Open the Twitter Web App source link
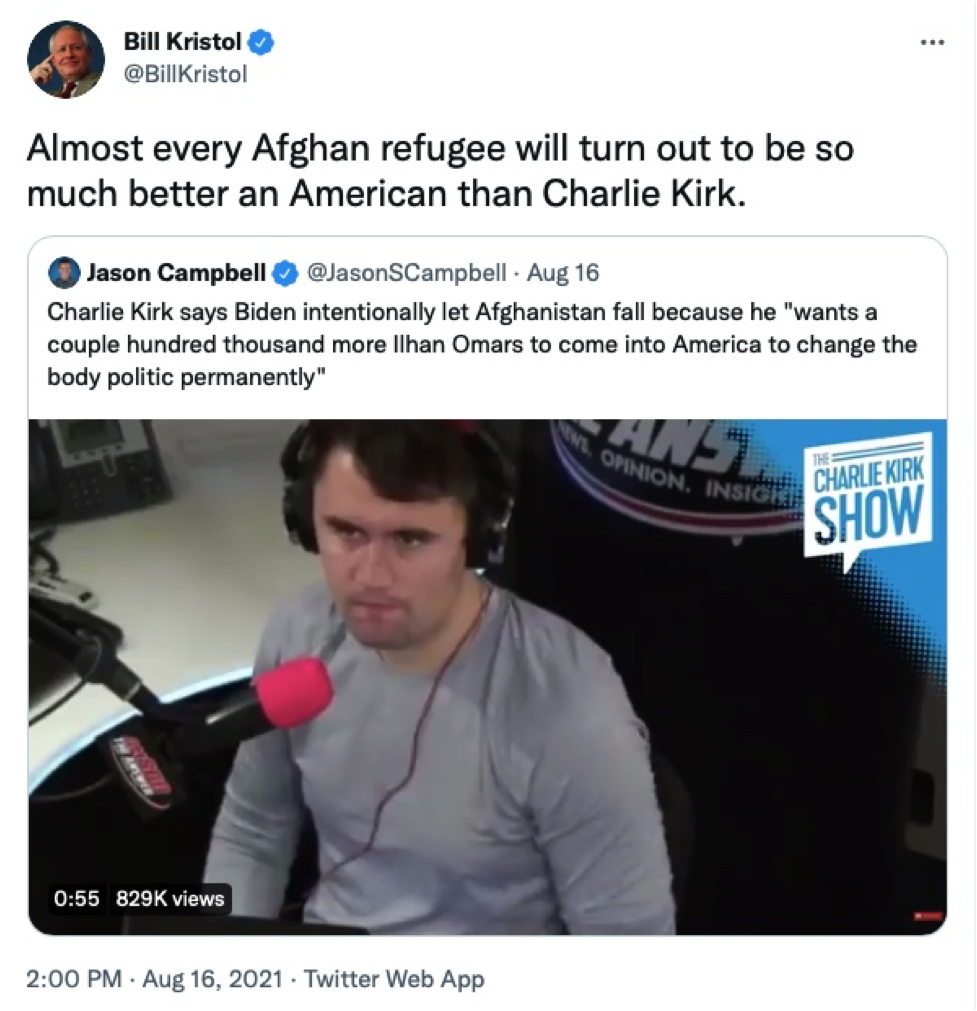 393,979
